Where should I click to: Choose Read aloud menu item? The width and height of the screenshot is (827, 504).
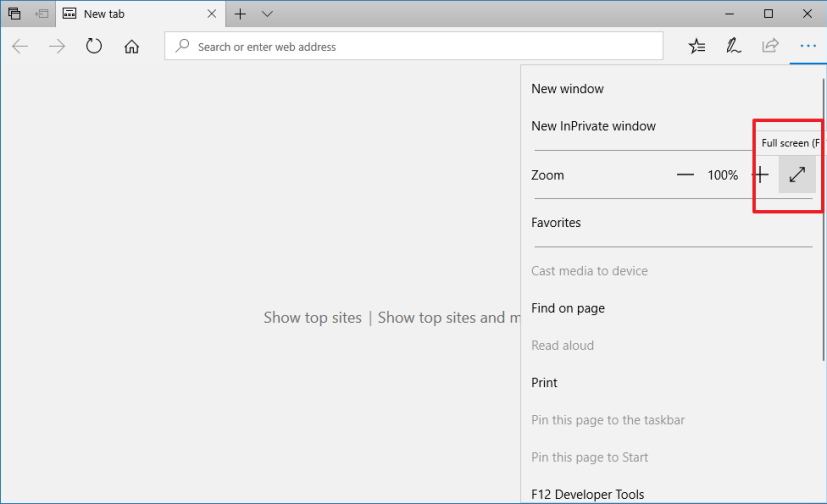pos(562,345)
